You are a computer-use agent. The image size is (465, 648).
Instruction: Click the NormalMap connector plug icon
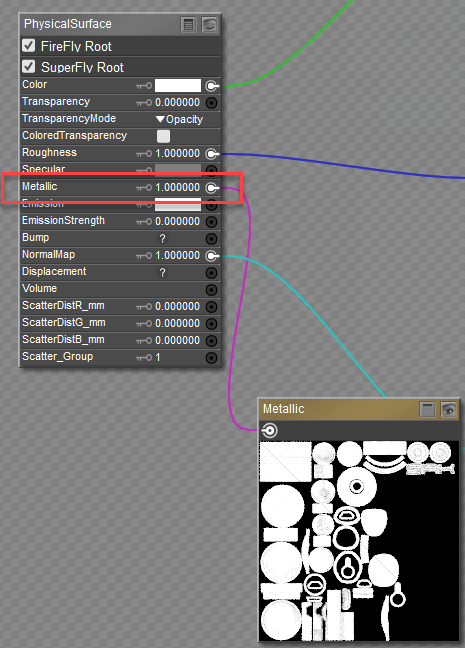[212, 256]
